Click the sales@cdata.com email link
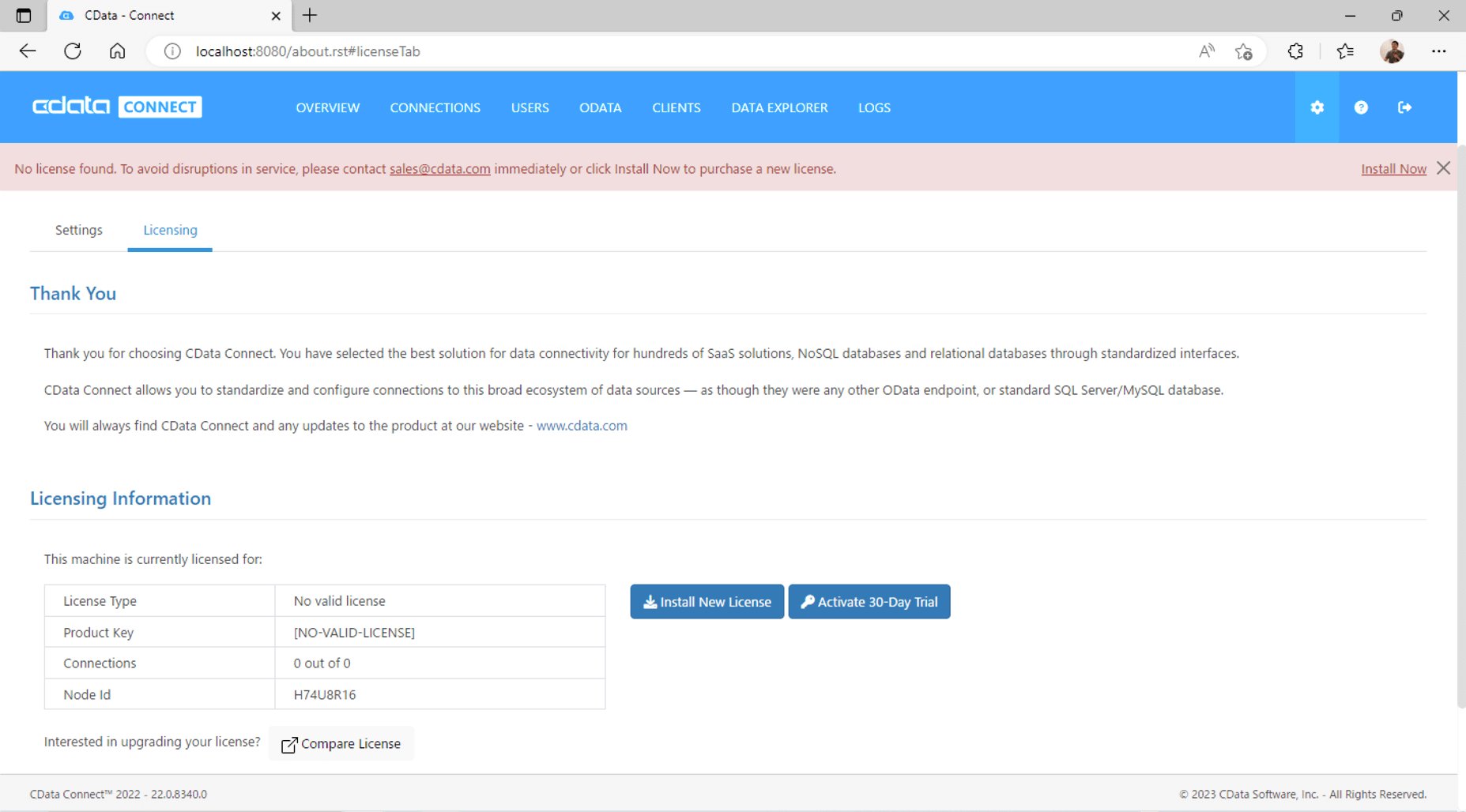 point(440,169)
